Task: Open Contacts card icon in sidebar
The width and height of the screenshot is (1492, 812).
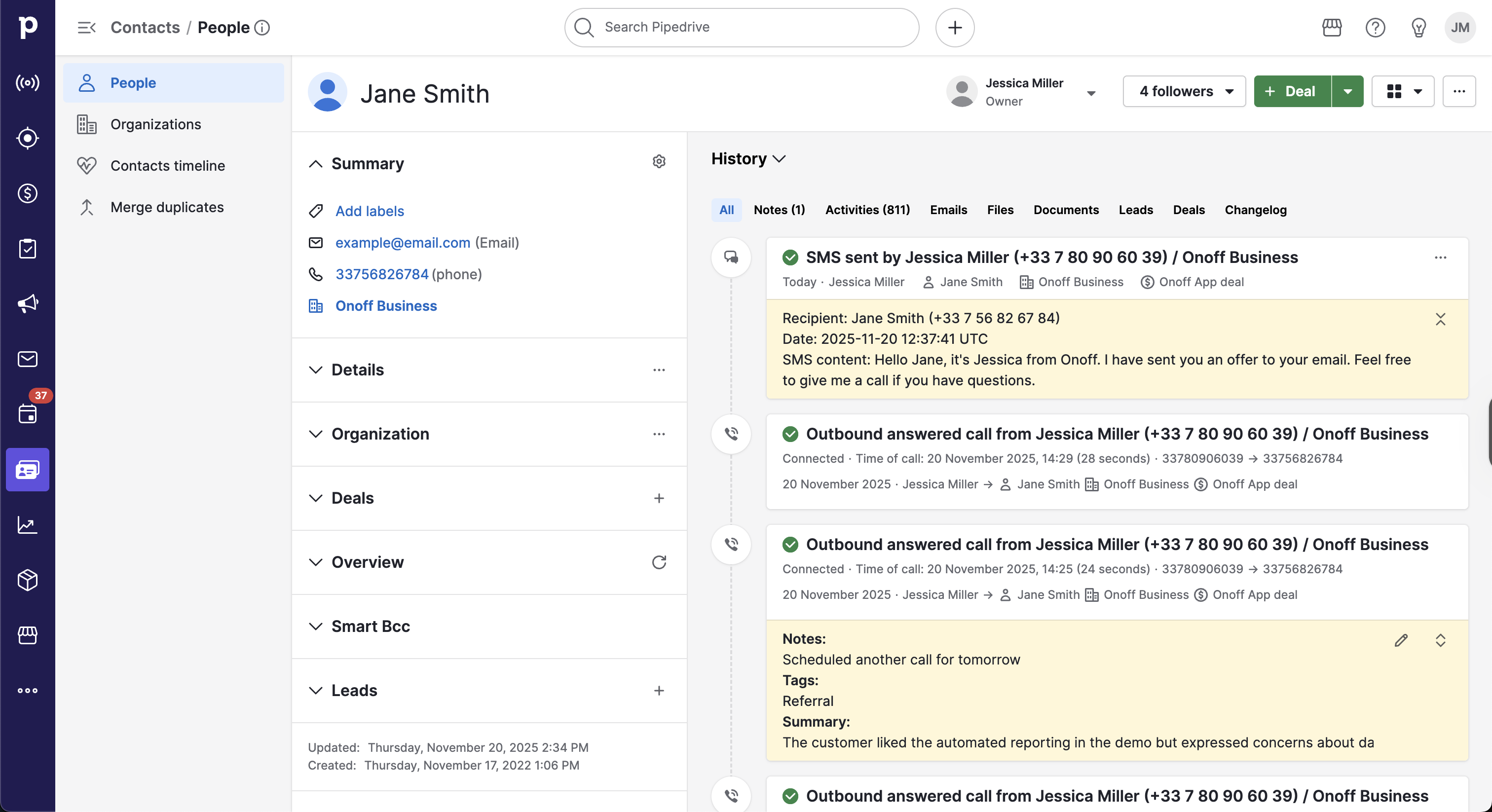Action: (27, 470)
